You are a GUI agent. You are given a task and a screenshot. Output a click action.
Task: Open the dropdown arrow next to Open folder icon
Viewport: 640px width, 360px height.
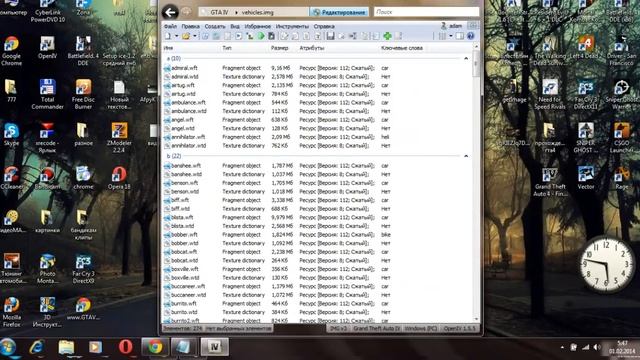[195, 36]
